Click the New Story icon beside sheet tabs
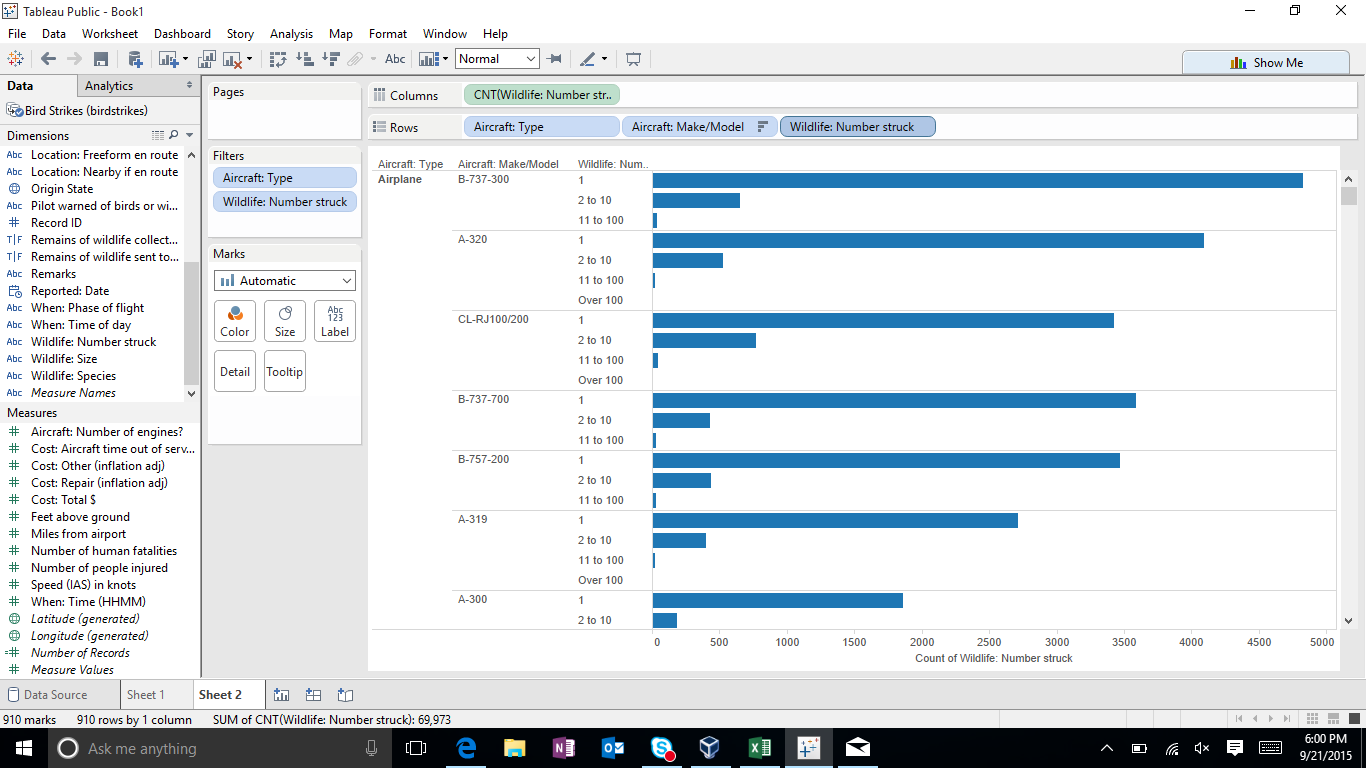Screen dimensions: 1366x768 (345, 694)
